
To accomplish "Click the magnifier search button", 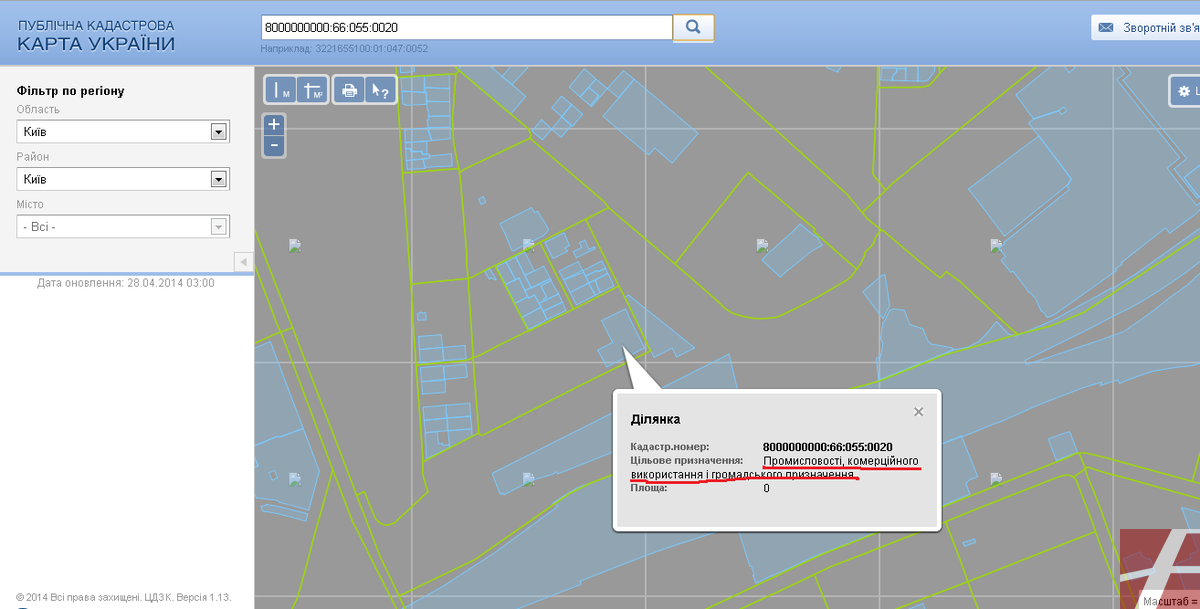I will [x=693, y=28].
